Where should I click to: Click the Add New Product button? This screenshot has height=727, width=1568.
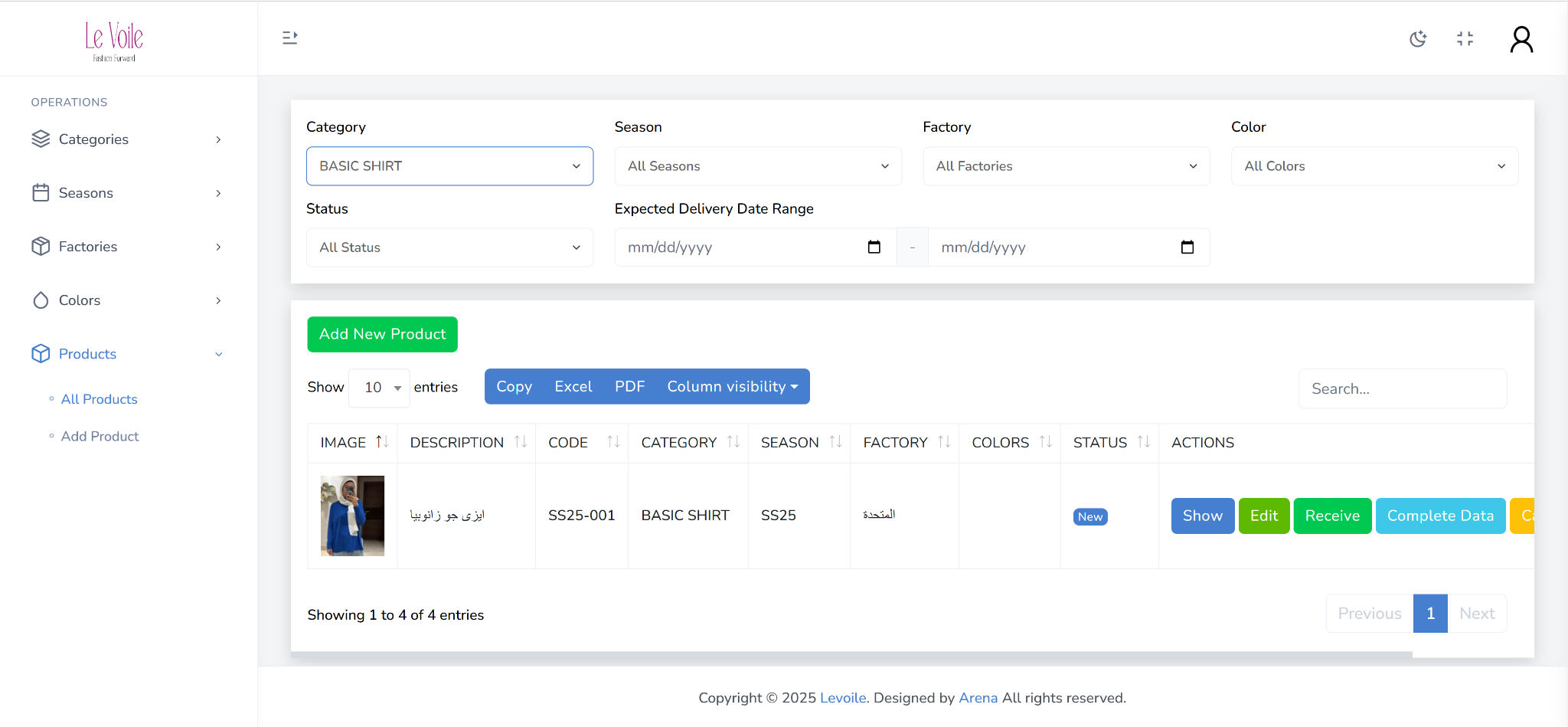pyautogui.click(x=382, y=335)
